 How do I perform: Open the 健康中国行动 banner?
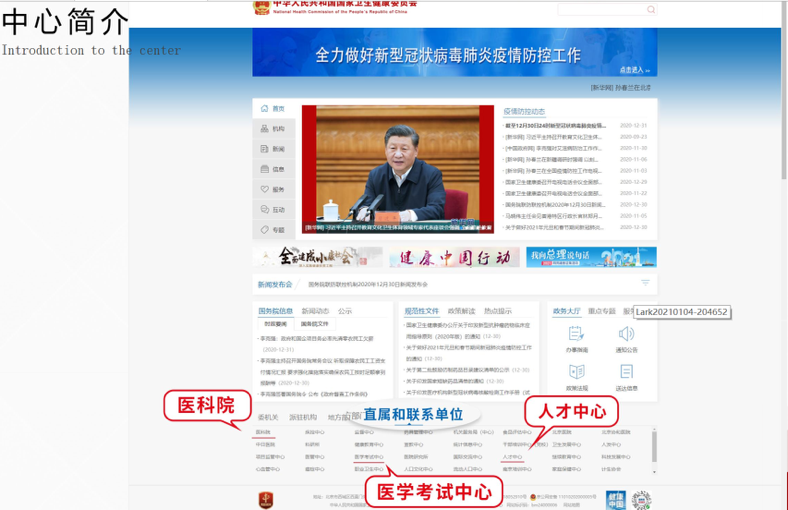[x=454, y=257]
